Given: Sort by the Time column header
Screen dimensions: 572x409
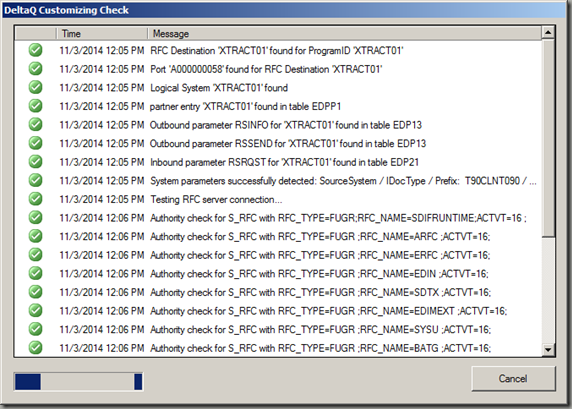Looking at the screenshot, I should pos(102,34).
